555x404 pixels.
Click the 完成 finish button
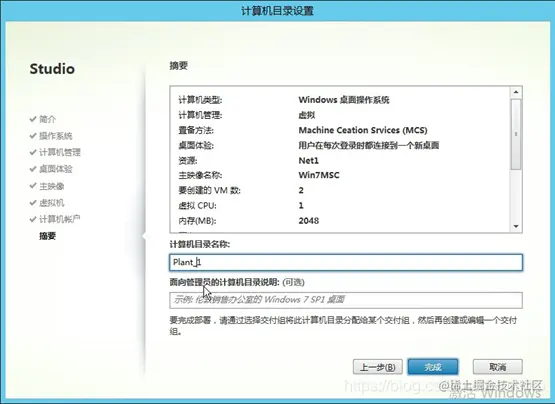point(433,367)
